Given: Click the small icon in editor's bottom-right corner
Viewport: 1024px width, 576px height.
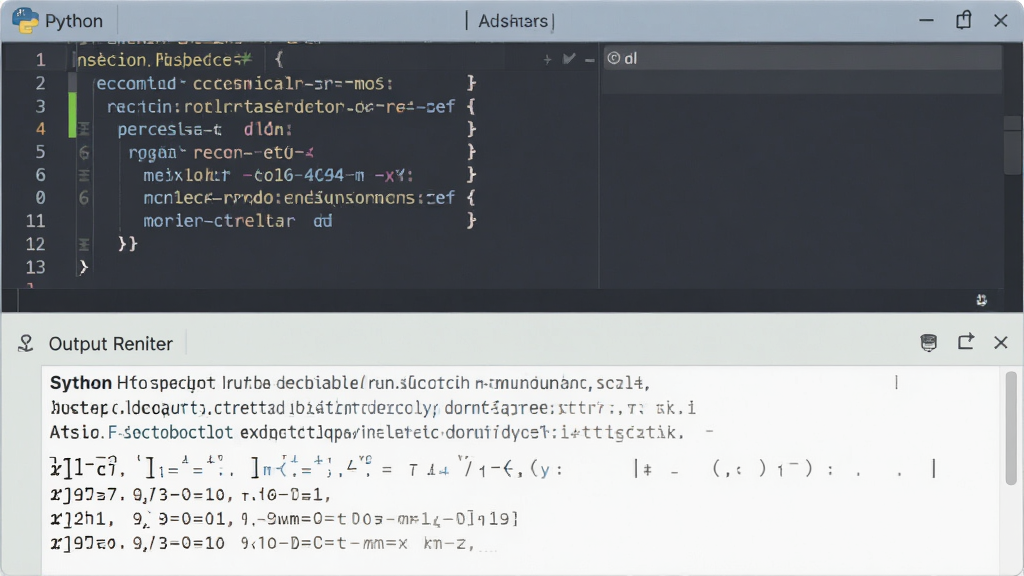Looking at the screenshot, I should click(982, 300).
